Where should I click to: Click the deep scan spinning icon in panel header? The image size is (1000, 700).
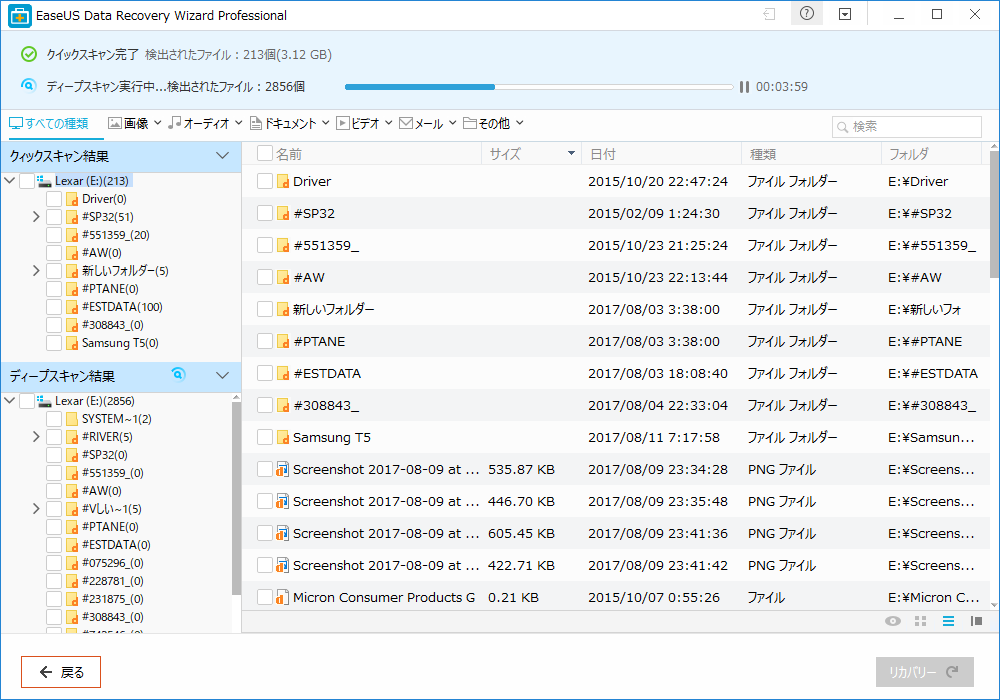click(x=179, y=374)
